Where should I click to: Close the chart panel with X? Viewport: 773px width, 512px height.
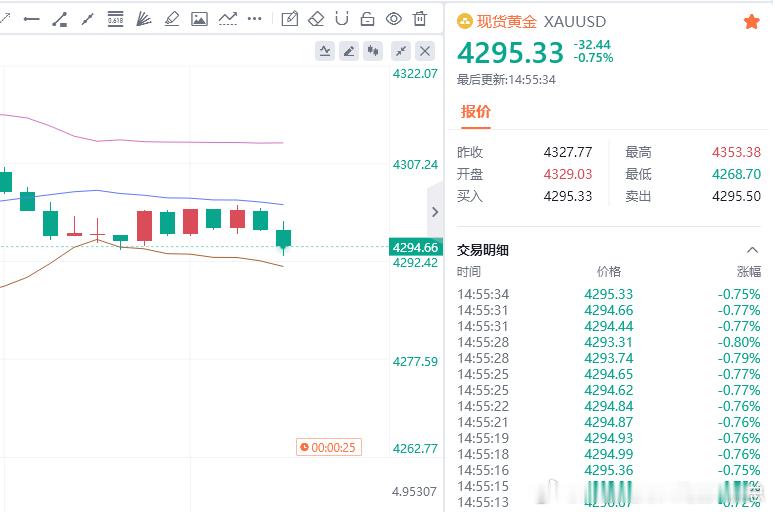pos(425,51)
